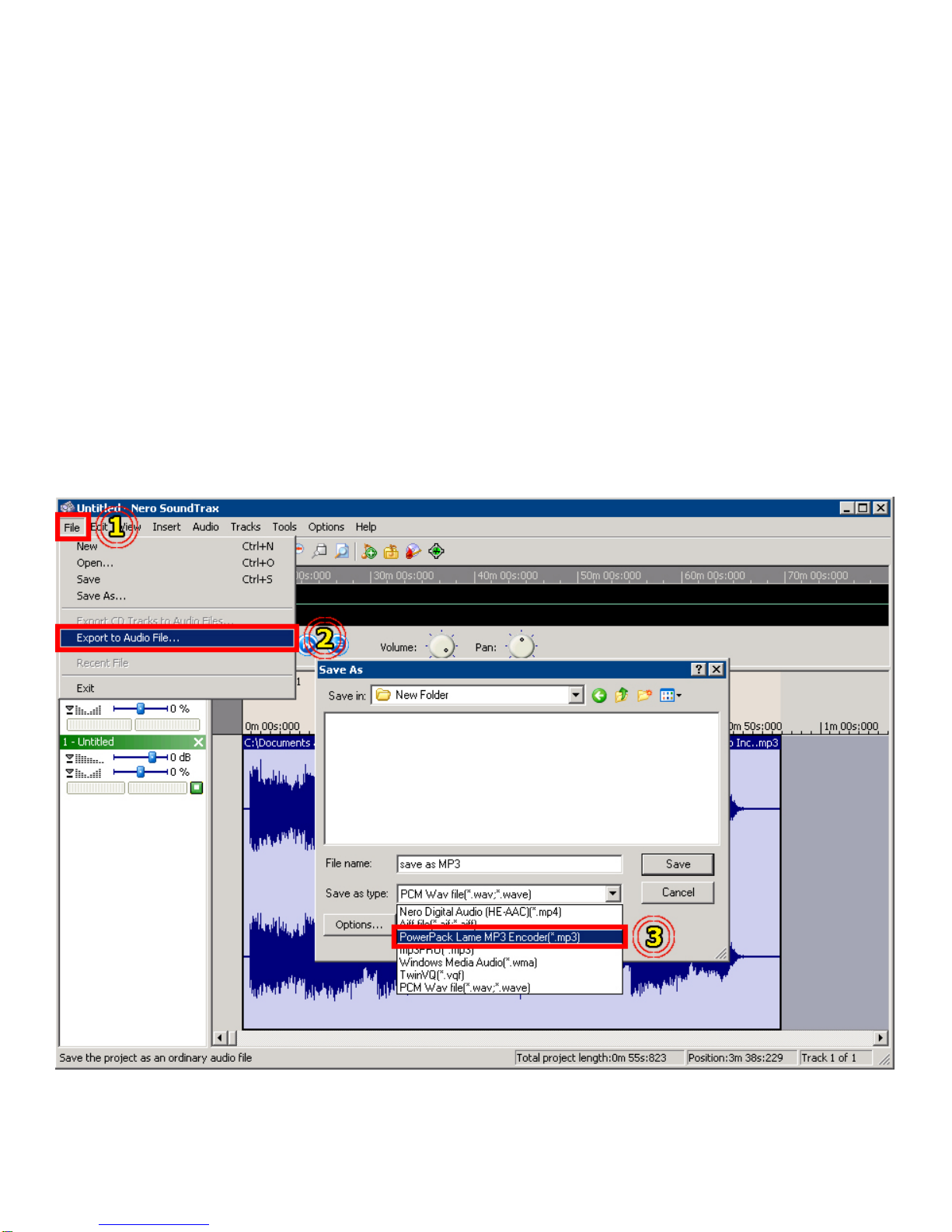
Task: Choose Save (Ctrl+S) in File menu
Action: 177,579
